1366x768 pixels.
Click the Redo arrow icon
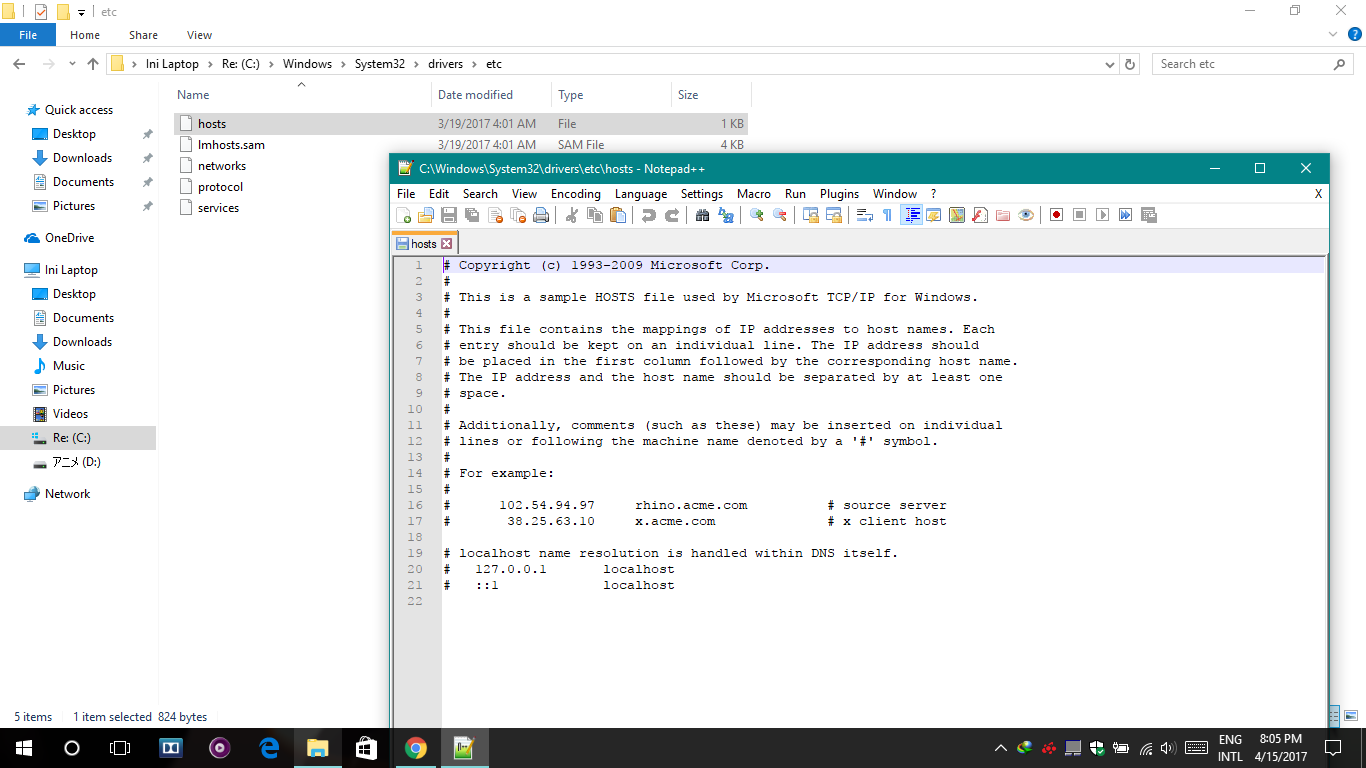coord(672,215)
